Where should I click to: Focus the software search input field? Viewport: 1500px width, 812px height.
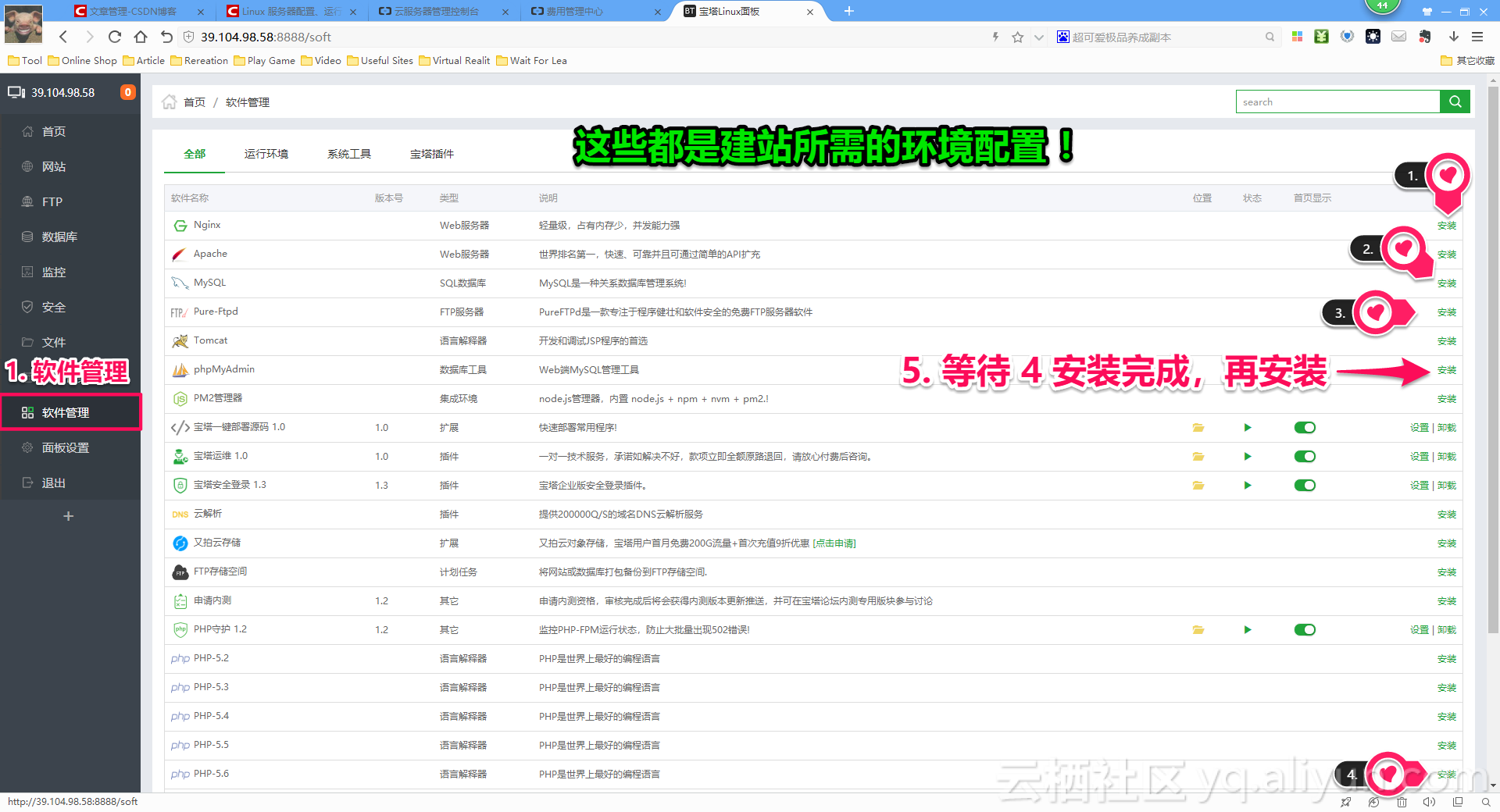pyautogui.click(x=1337, y=101)
